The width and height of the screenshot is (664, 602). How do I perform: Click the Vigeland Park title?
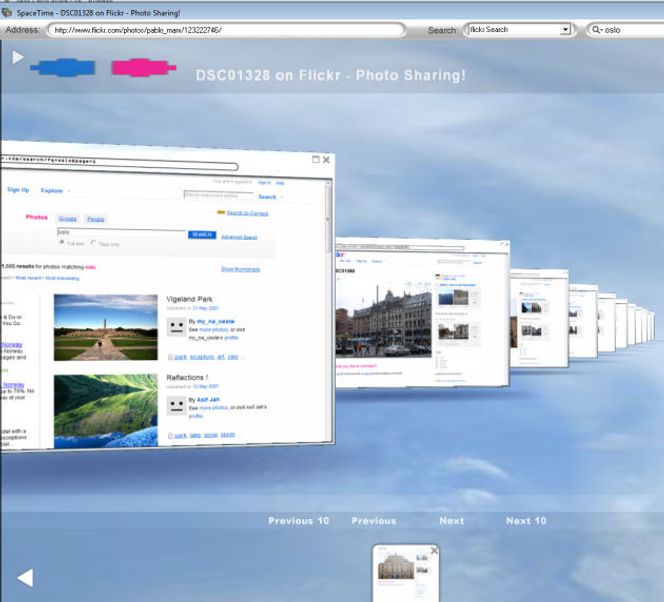tap(189, 299)
